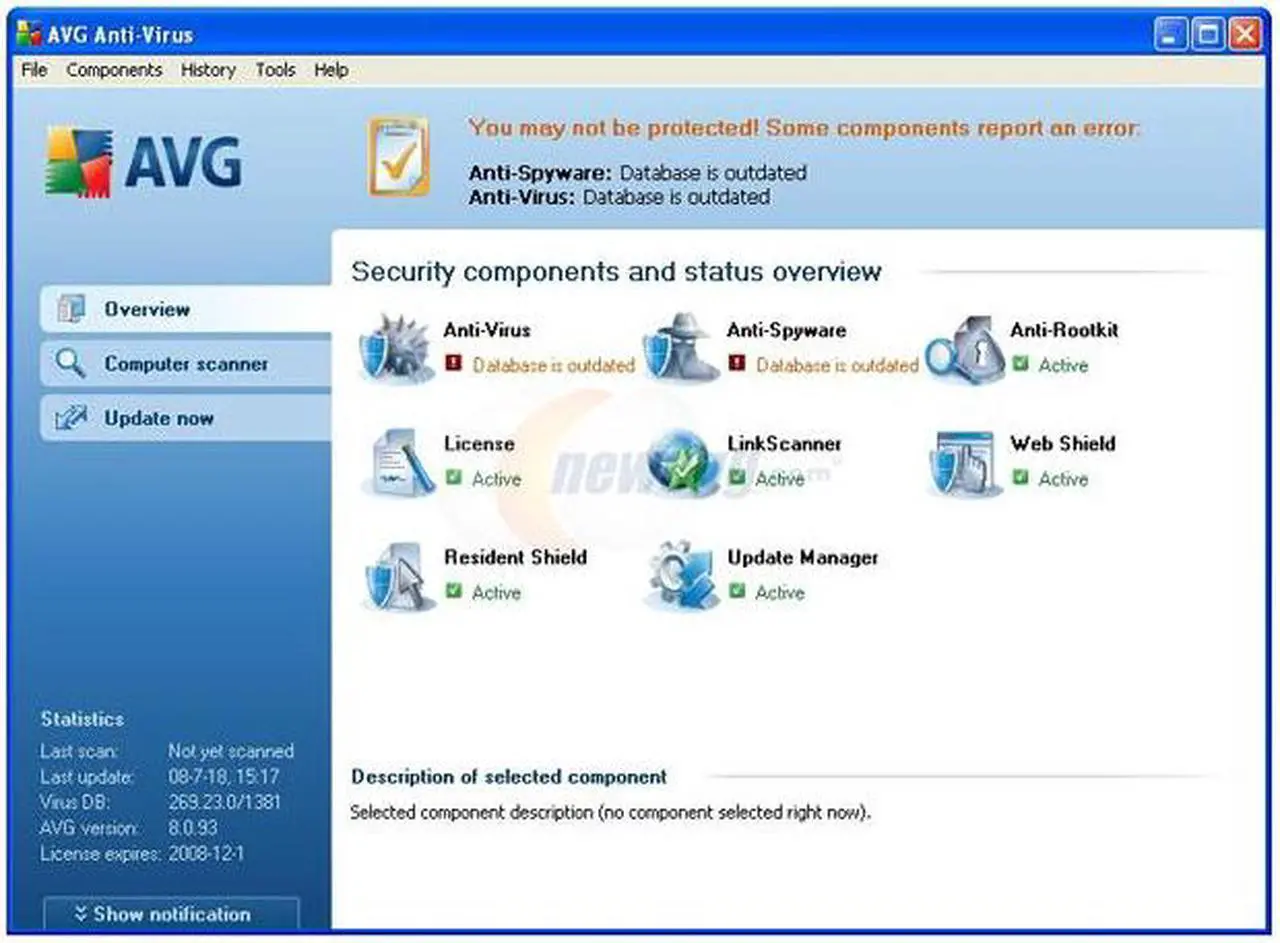Select the Anti-Virus component label
Screen dimensions: 1280x943
(487, 330)
